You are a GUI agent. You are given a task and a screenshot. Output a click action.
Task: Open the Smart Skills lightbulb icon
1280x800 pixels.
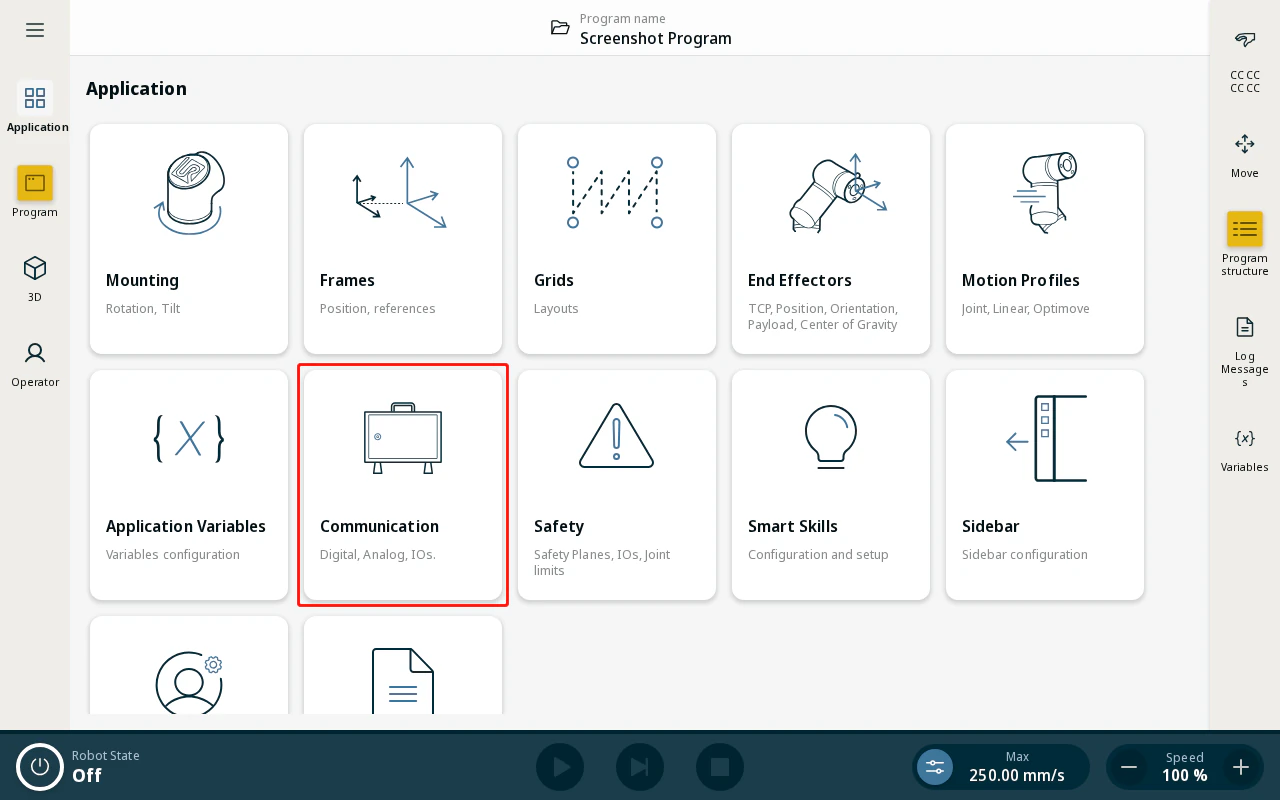point(831,437)
